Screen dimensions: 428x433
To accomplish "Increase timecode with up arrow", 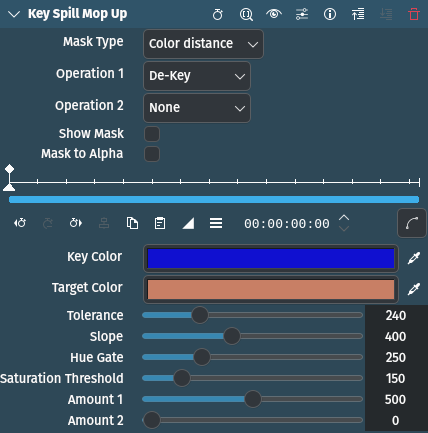I will point(344,218).
